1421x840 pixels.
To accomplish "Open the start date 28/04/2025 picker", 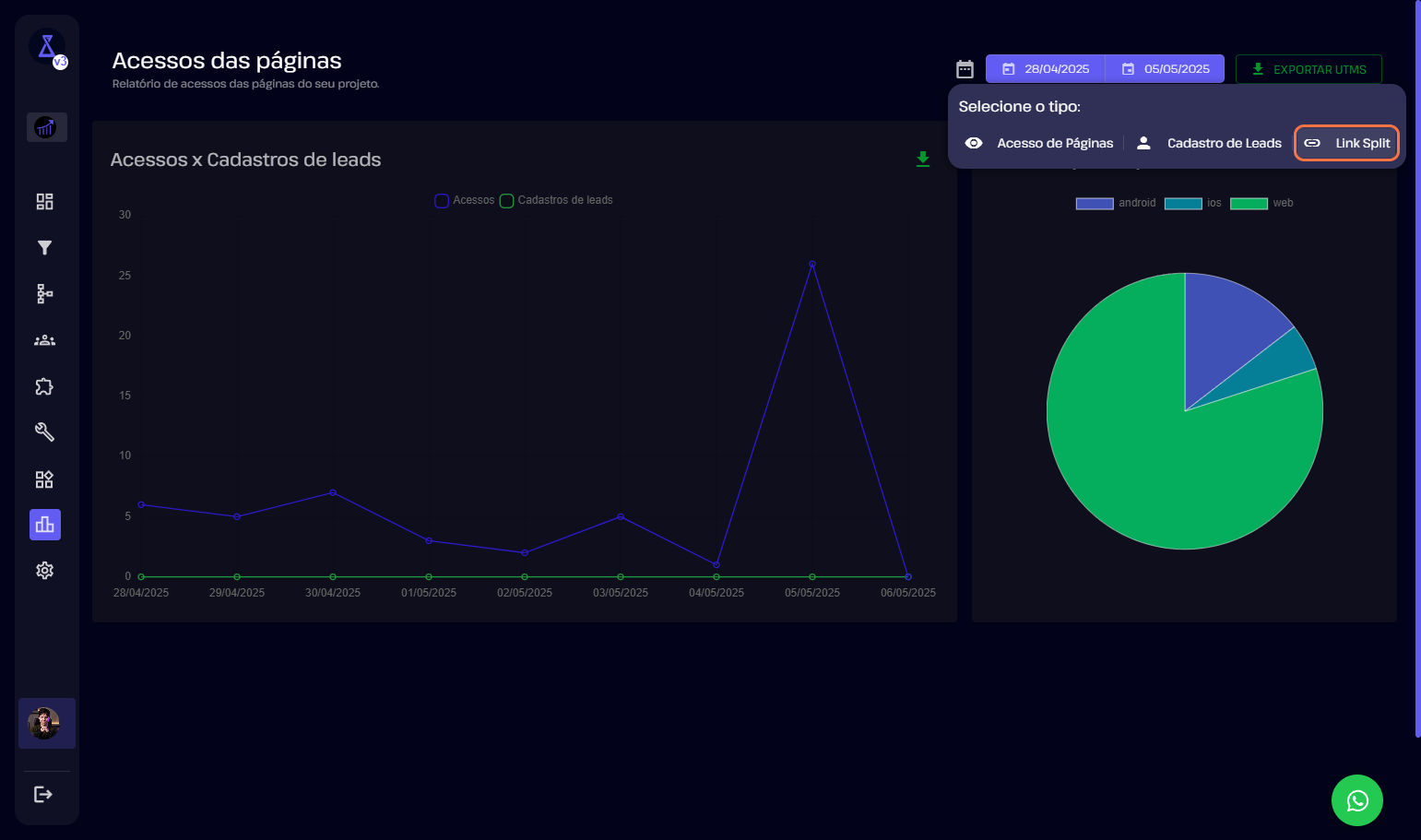I will point(1046,69).
